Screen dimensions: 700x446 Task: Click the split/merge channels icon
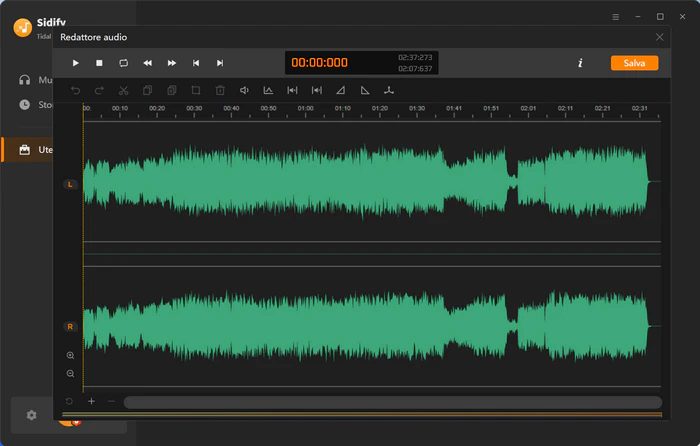pos(389,91)
